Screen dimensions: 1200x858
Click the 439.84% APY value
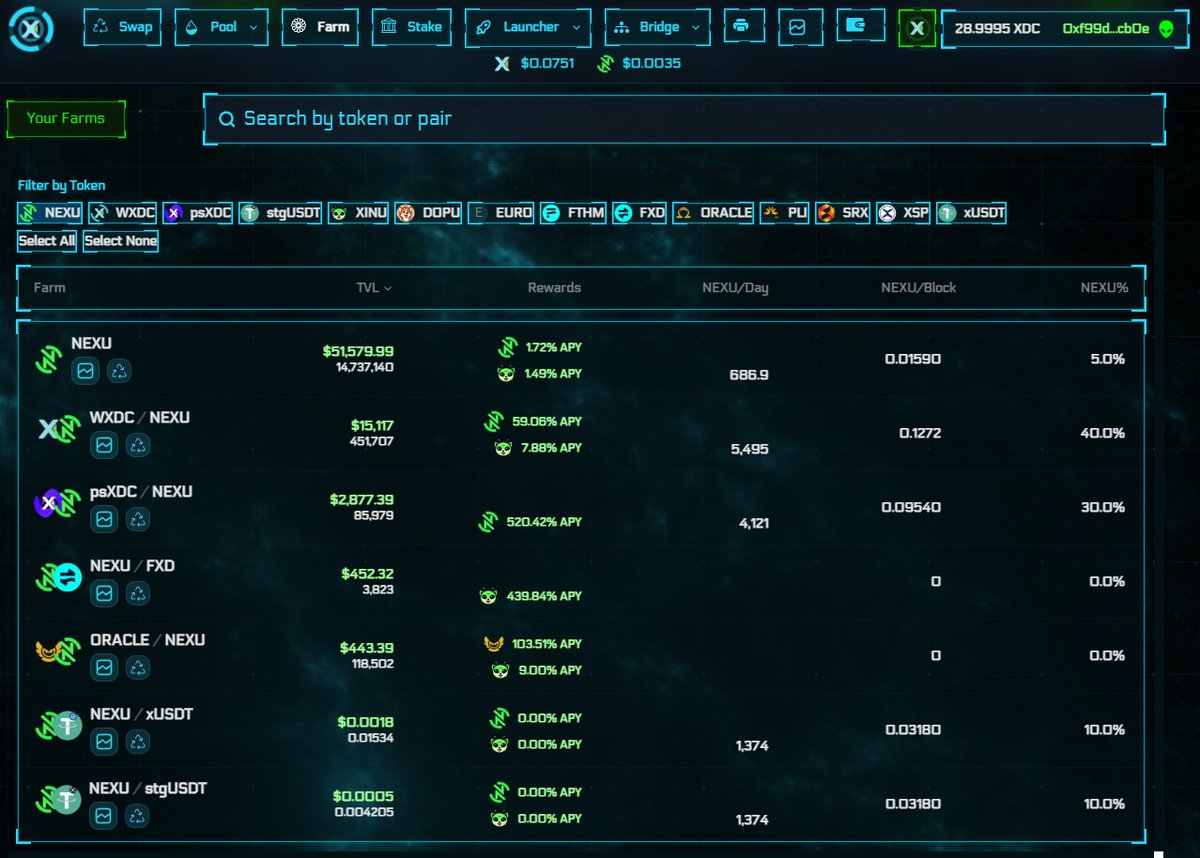pos(542,596)
